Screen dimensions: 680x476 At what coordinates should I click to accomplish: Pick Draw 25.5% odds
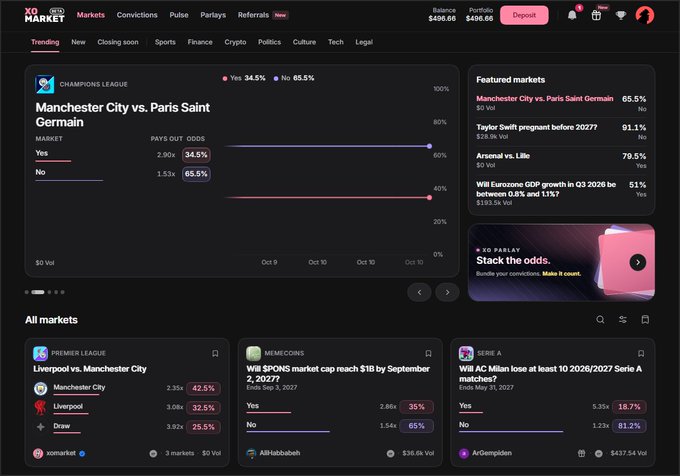click(x=203, y=427)
